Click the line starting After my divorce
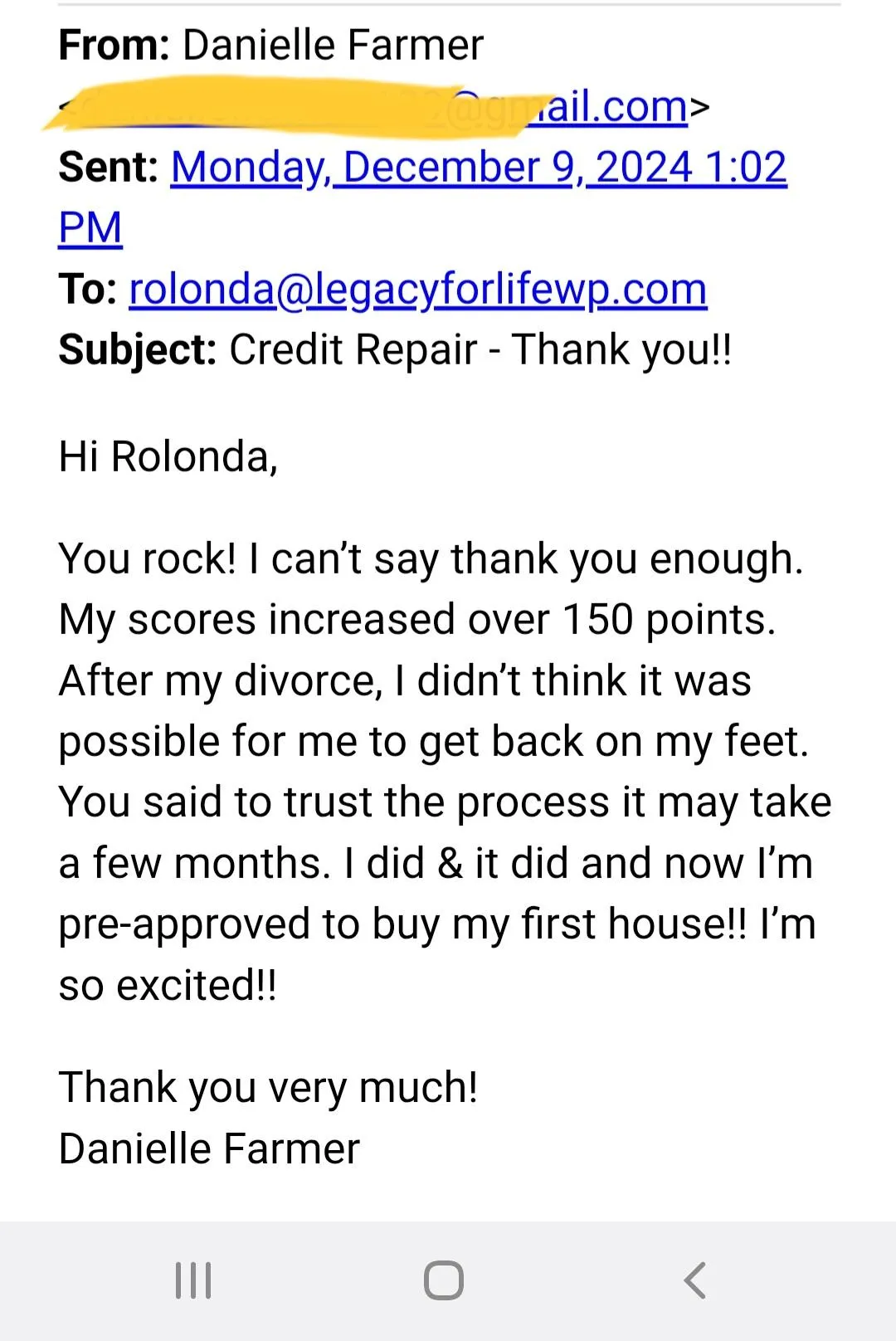This screenshot has height=1341, width=896. click(x=405, y=681)
